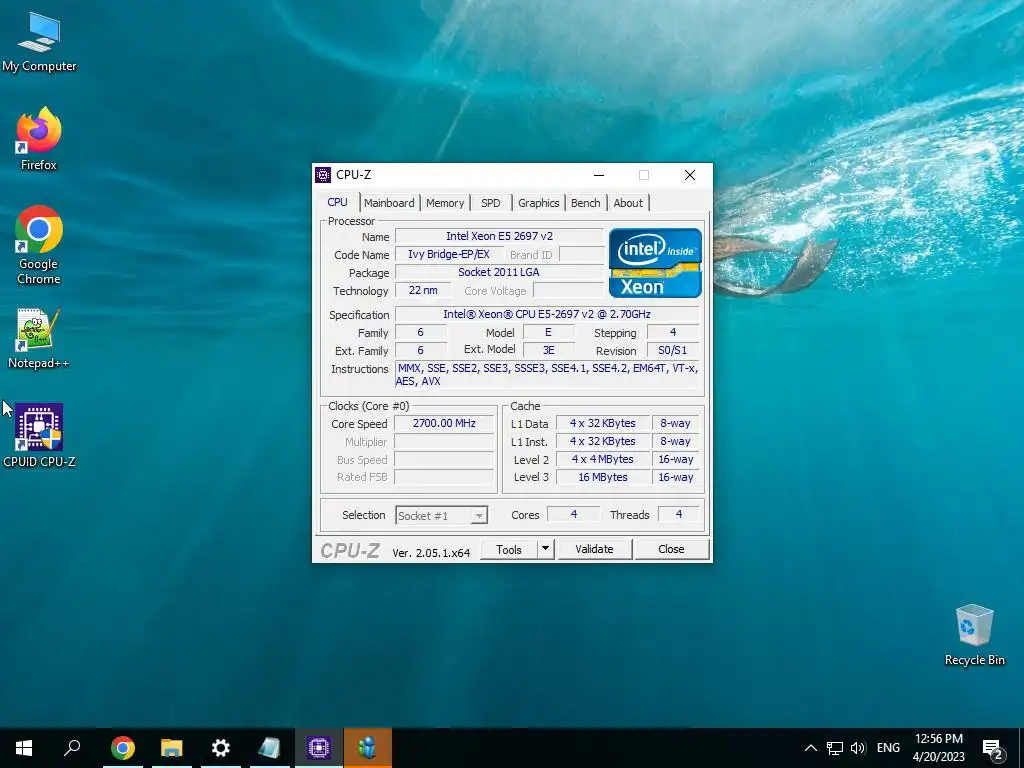
Task: Click the CPU-Z taskbar button
Action: pos(319,748)
